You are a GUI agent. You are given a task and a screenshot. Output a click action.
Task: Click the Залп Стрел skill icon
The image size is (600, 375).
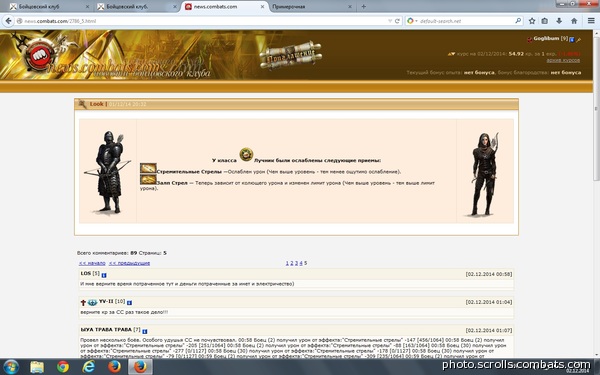(148, 179)
